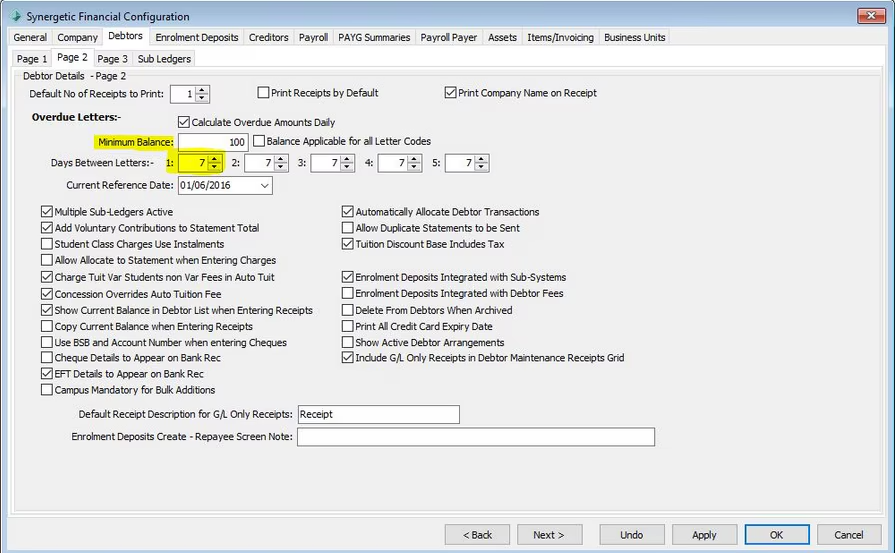The width and height of the screenshot is (895, 553).
Task: Go to the Payroll Payer tab
Action: [x=449, y=38]
